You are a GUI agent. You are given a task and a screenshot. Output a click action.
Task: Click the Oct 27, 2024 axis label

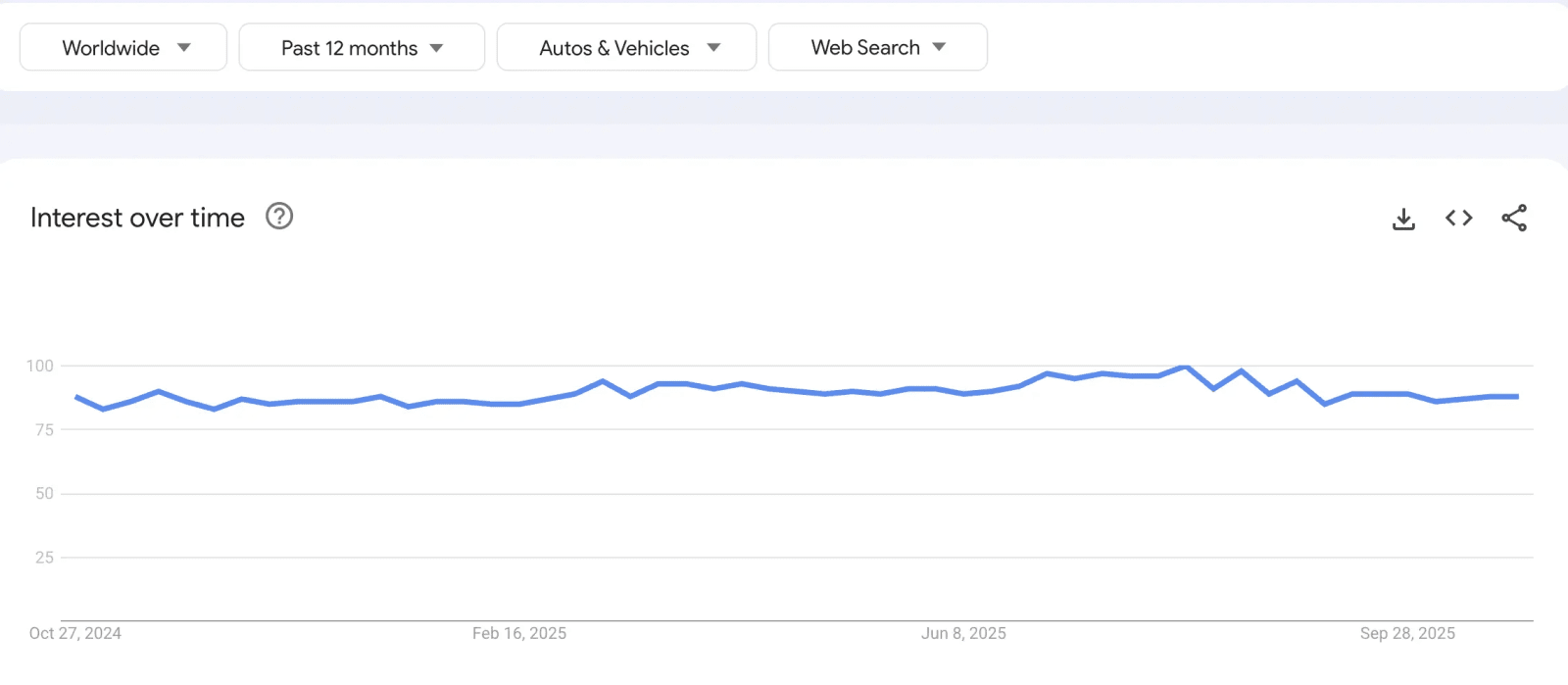point(75,633)
